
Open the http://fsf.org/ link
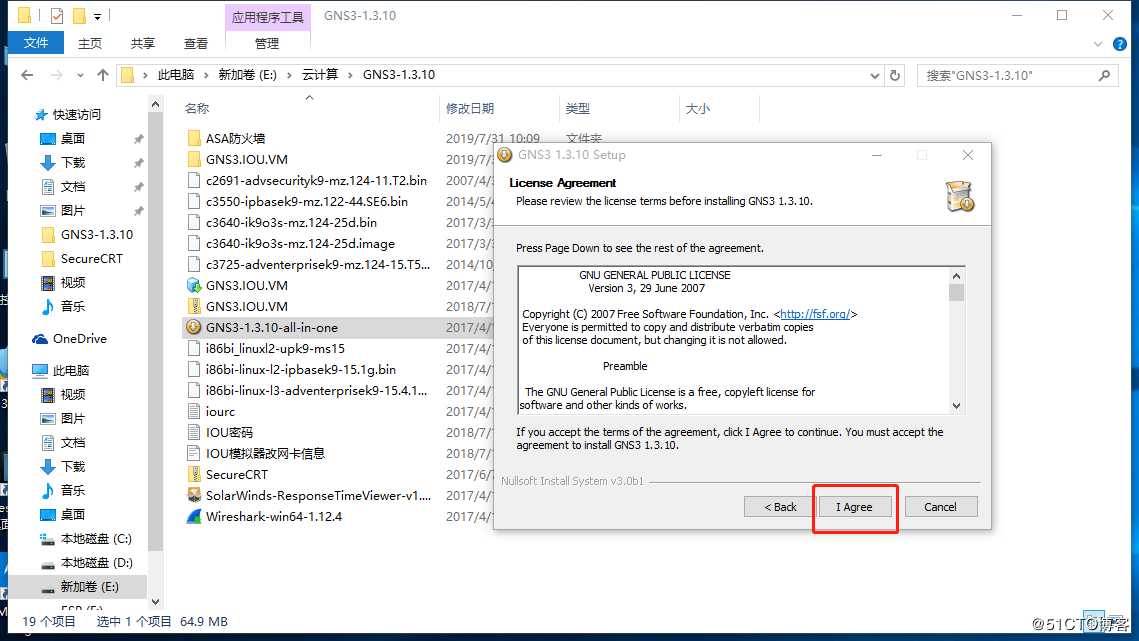point(815,314)
